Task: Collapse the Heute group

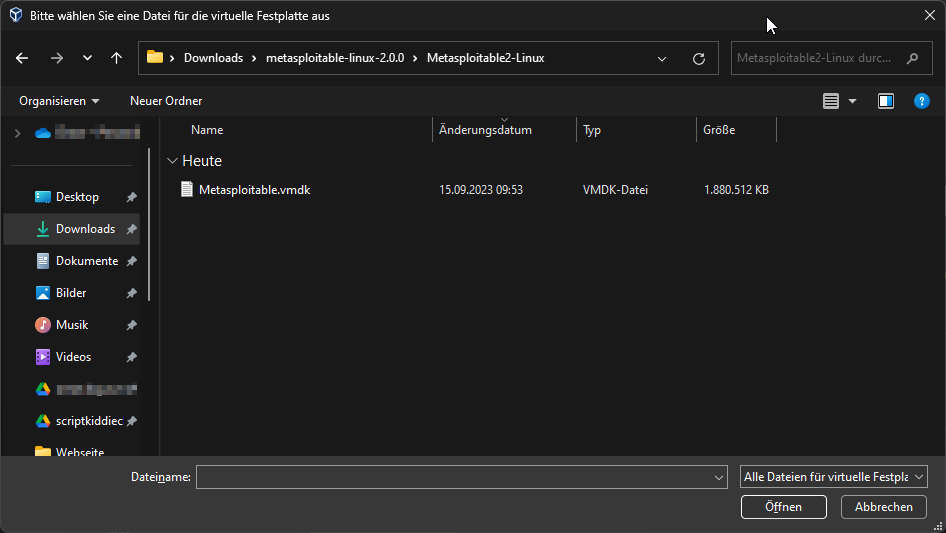Action: (x=172, y=161)
